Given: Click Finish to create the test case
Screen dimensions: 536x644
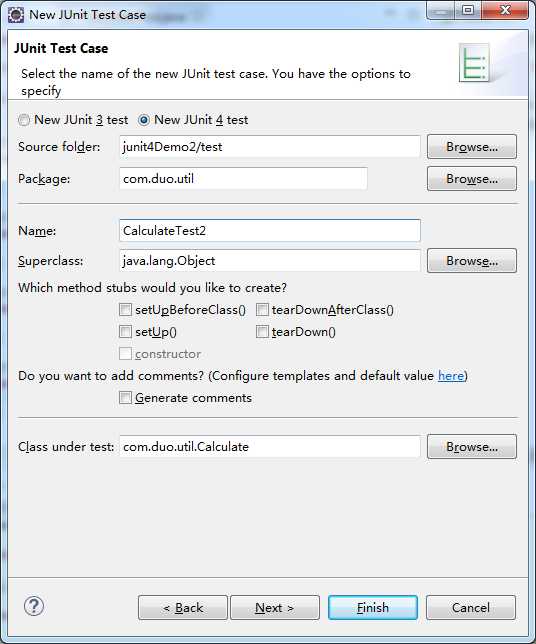Looking at the screenshot, I should (x=373, y=607).
